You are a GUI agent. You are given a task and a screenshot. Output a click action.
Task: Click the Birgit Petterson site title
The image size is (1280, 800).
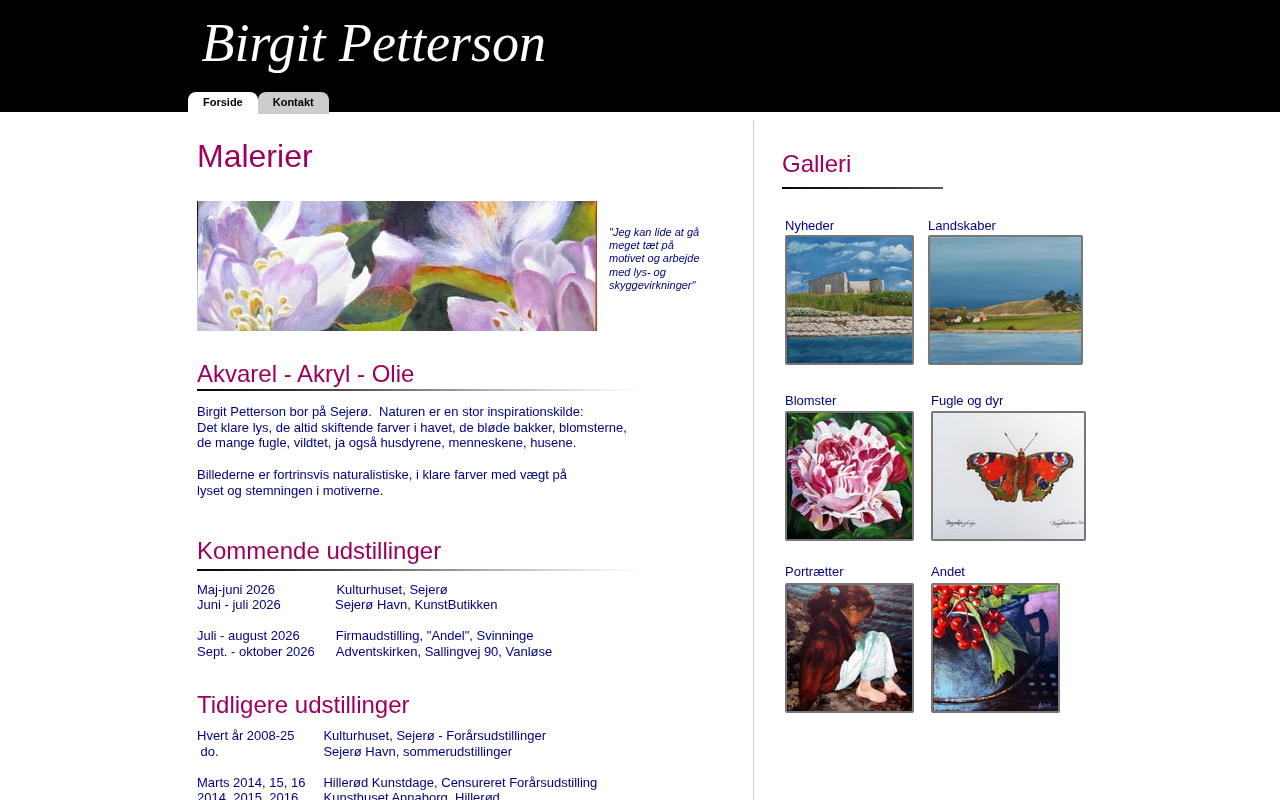[374, 43]
